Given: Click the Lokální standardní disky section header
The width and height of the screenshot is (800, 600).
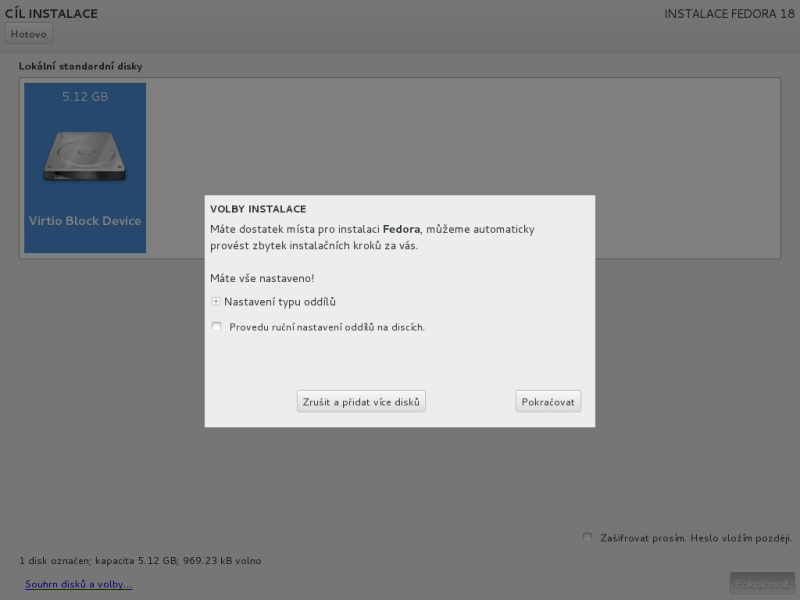Looking at the screenshot, I should click(80, 66).
